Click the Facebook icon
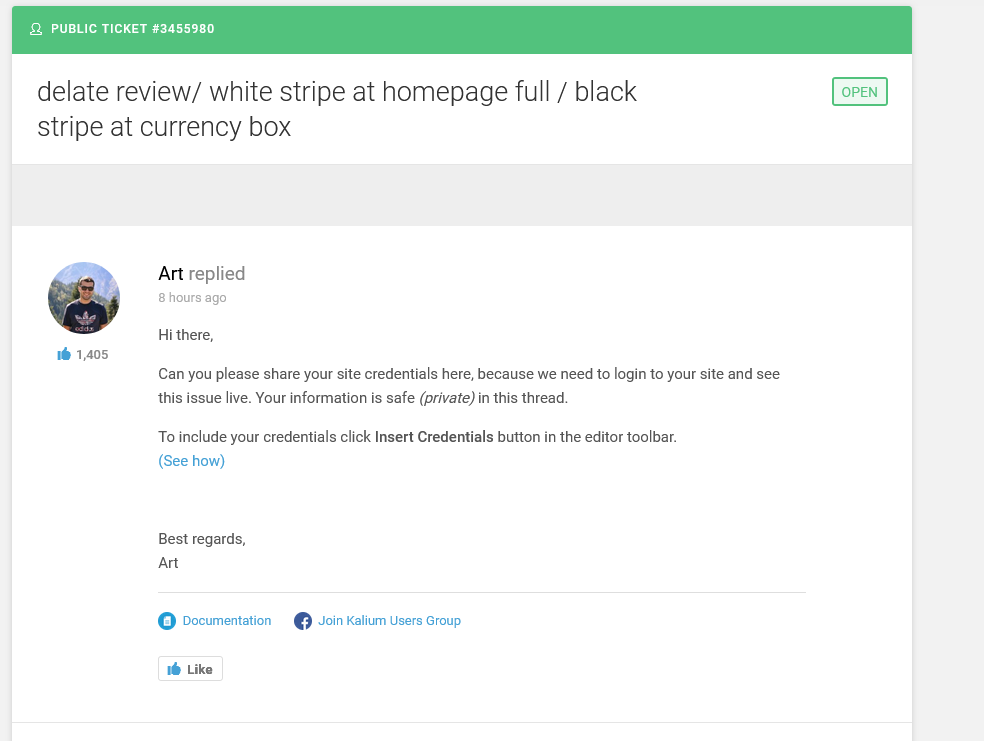The image size is (984, 741). 303,621
